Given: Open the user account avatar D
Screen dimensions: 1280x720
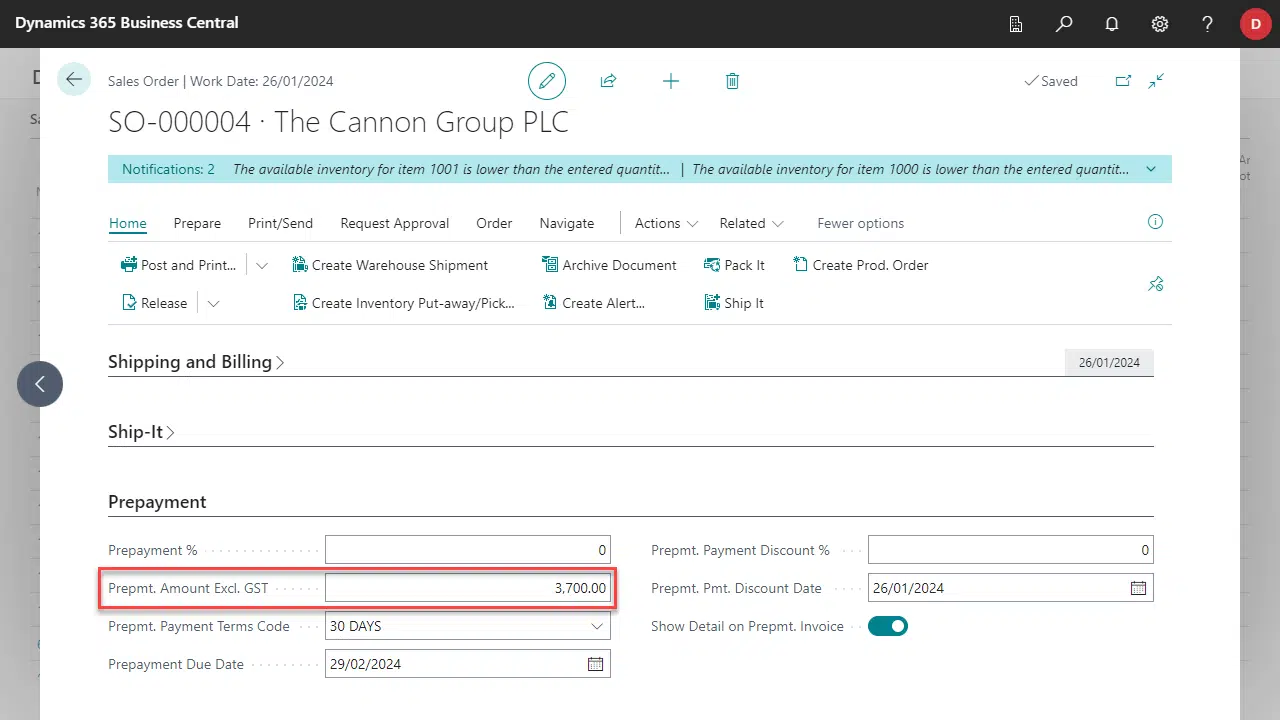Looking at the screenshot, I should pos(1256,24).
